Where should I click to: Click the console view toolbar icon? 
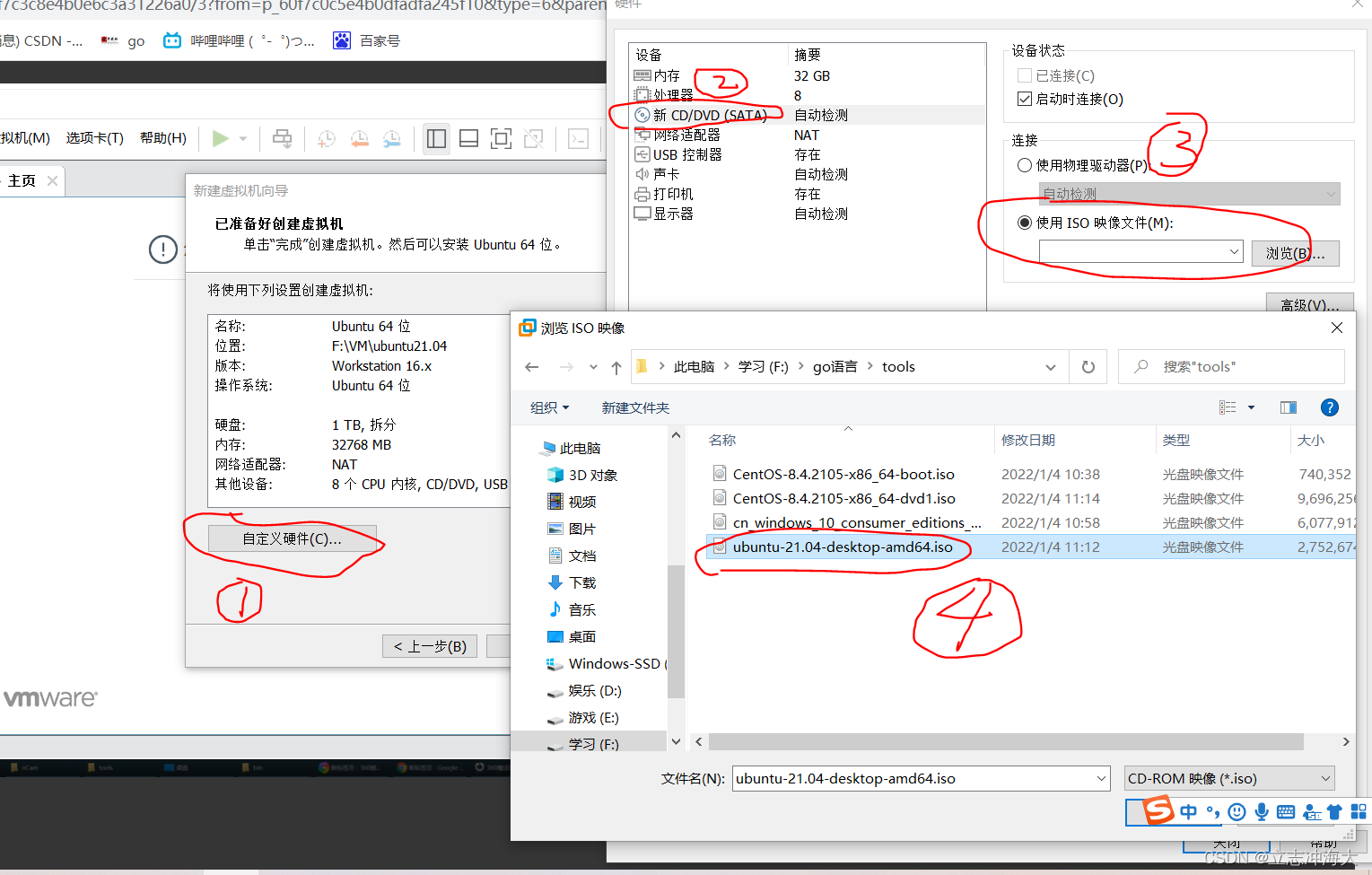pos(579,138)
